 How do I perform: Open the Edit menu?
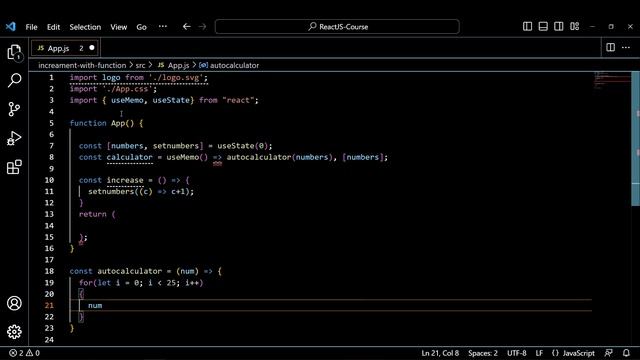click(53, 27)
